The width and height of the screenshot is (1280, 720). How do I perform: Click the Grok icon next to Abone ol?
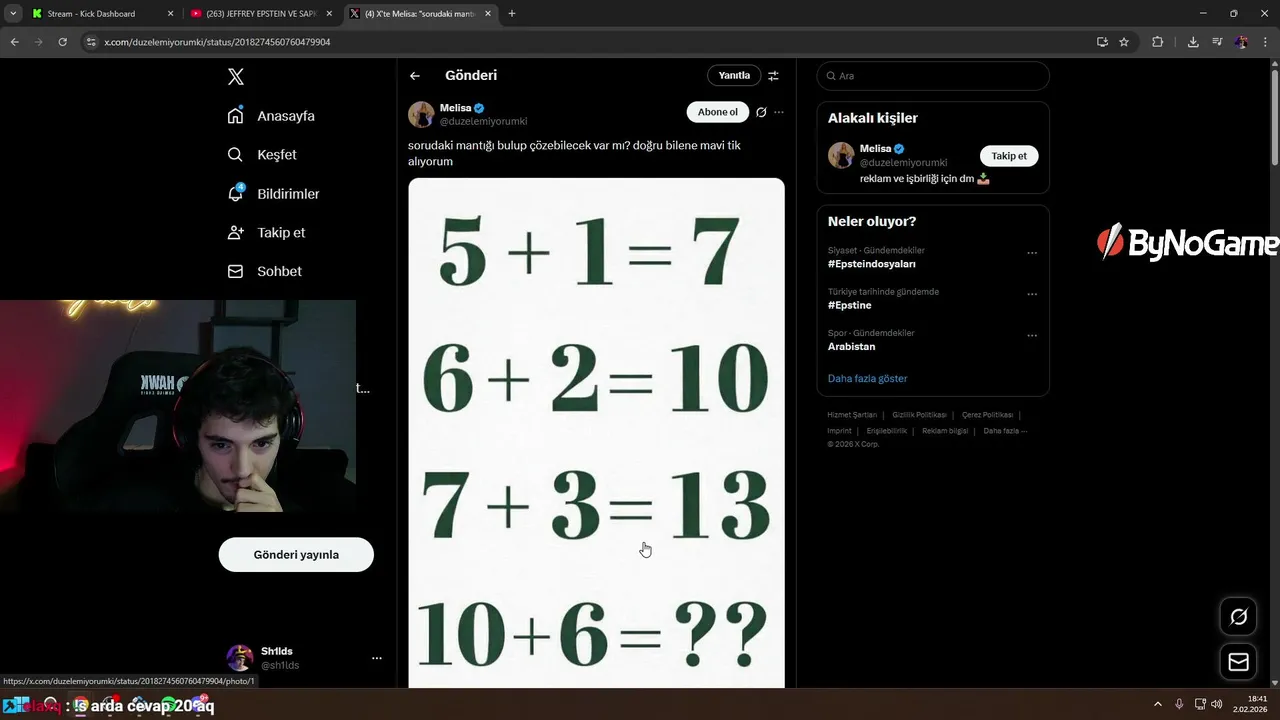761,113
